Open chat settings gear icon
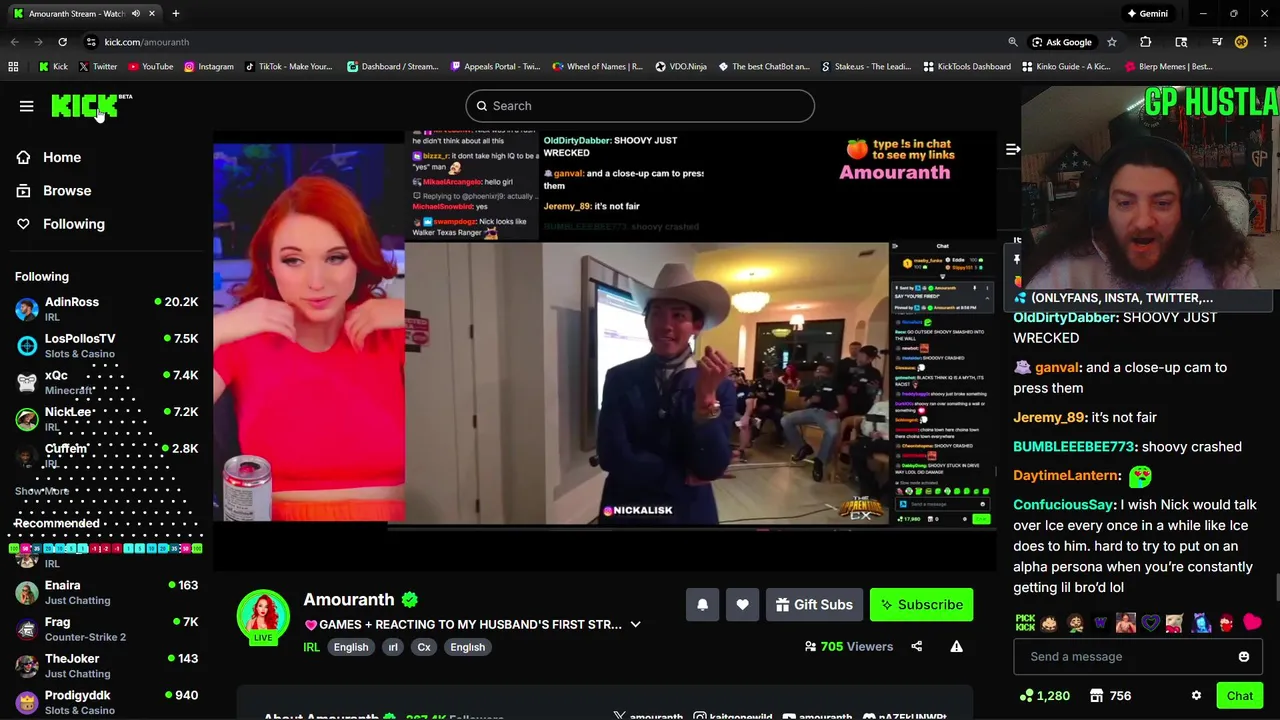Viewport: 1280px width, 720px height. click(x=1196, y=696)
